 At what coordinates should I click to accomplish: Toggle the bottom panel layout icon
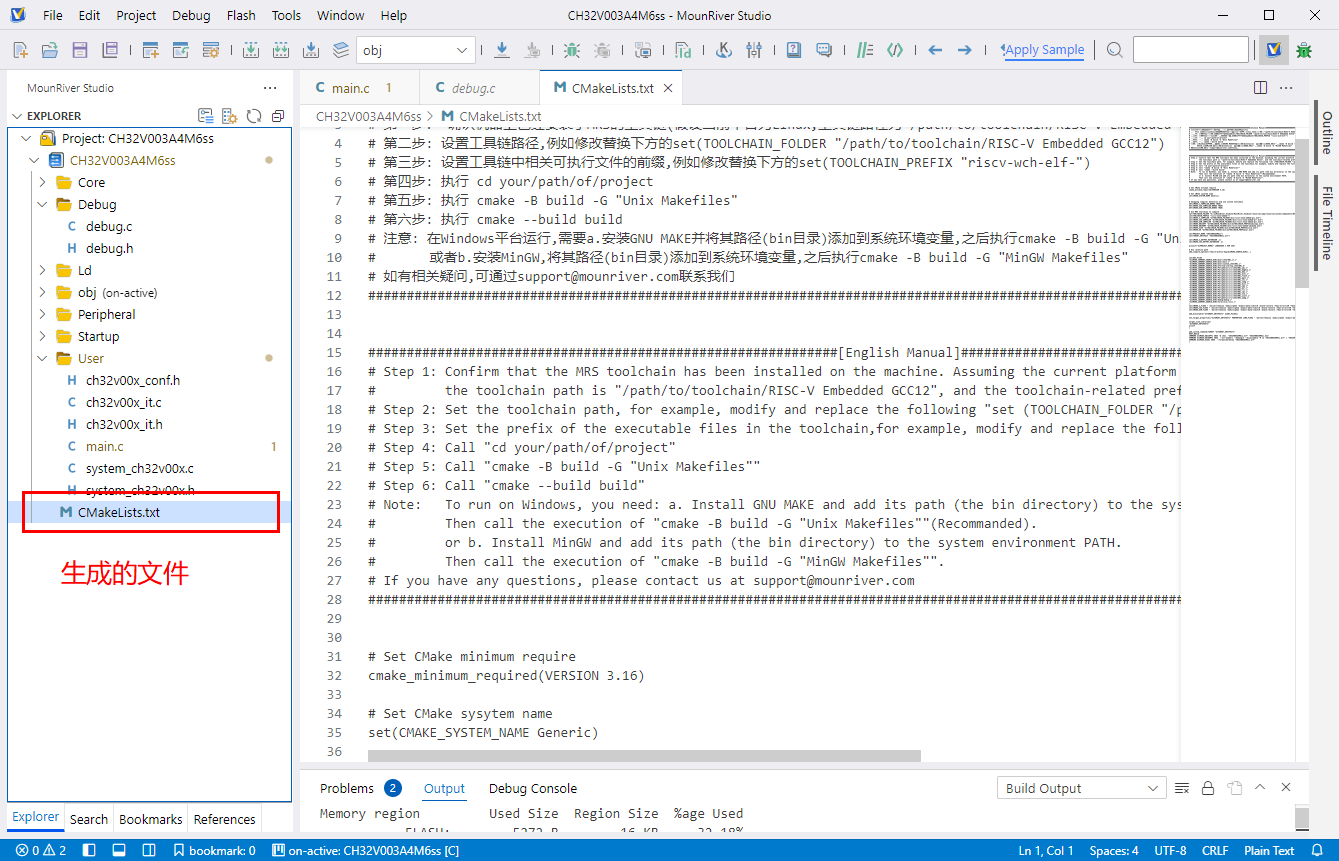[x=119, y=851]
